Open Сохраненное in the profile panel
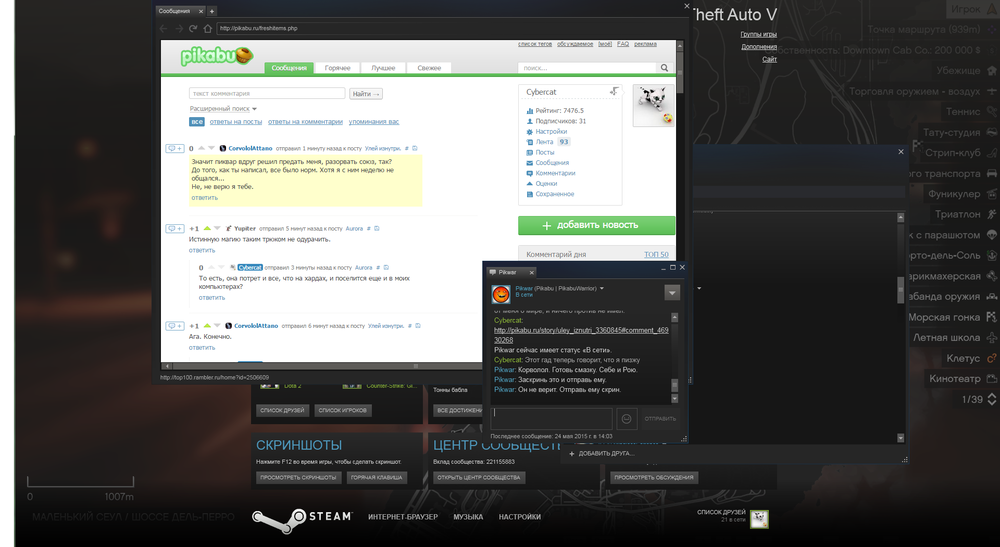This screenshot has width=1000, height=547. coord(555,194)
